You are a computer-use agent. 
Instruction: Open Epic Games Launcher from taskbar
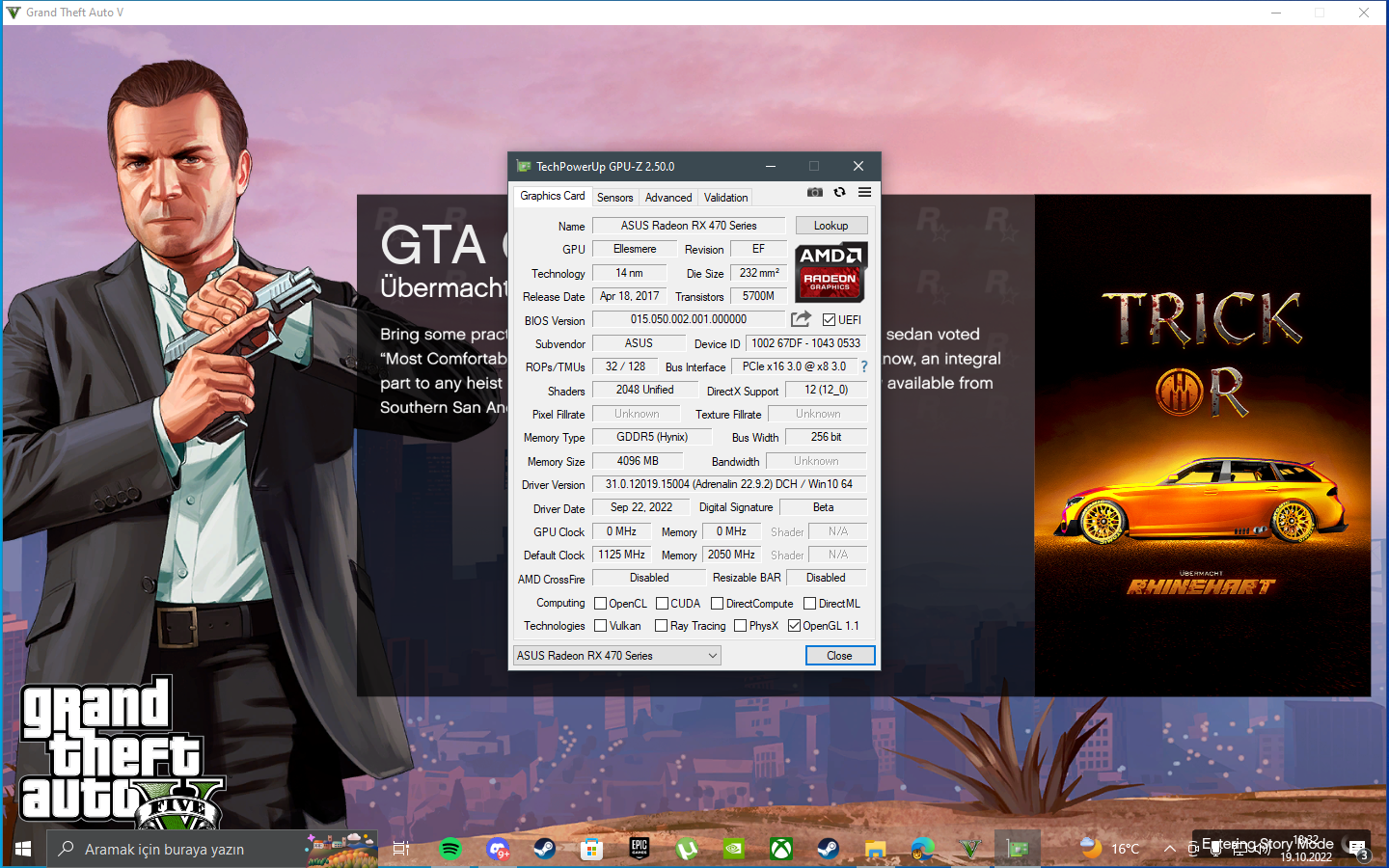tap(639, 849)
